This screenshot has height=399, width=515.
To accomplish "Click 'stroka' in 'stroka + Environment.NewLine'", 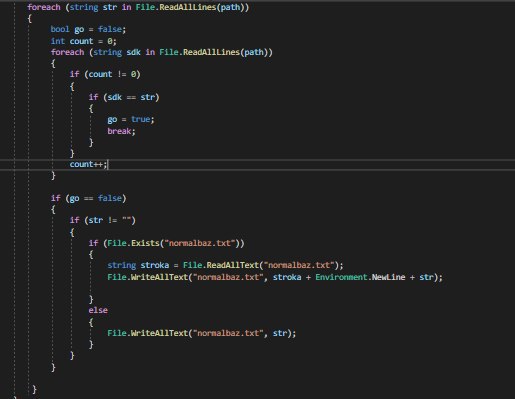I will click(x=287, y=277).
